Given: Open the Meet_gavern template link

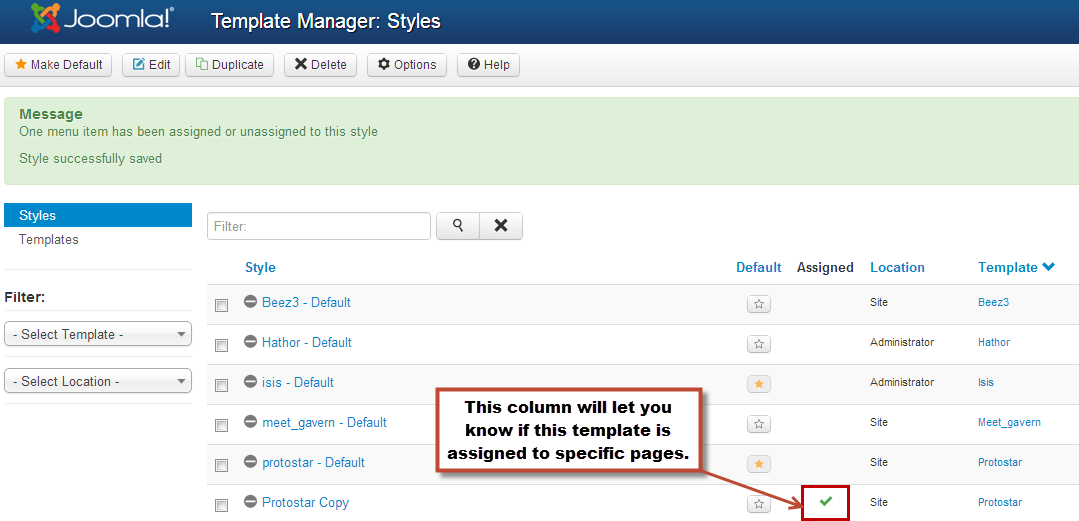Looking at the screenshot, I should [1009, 422].
